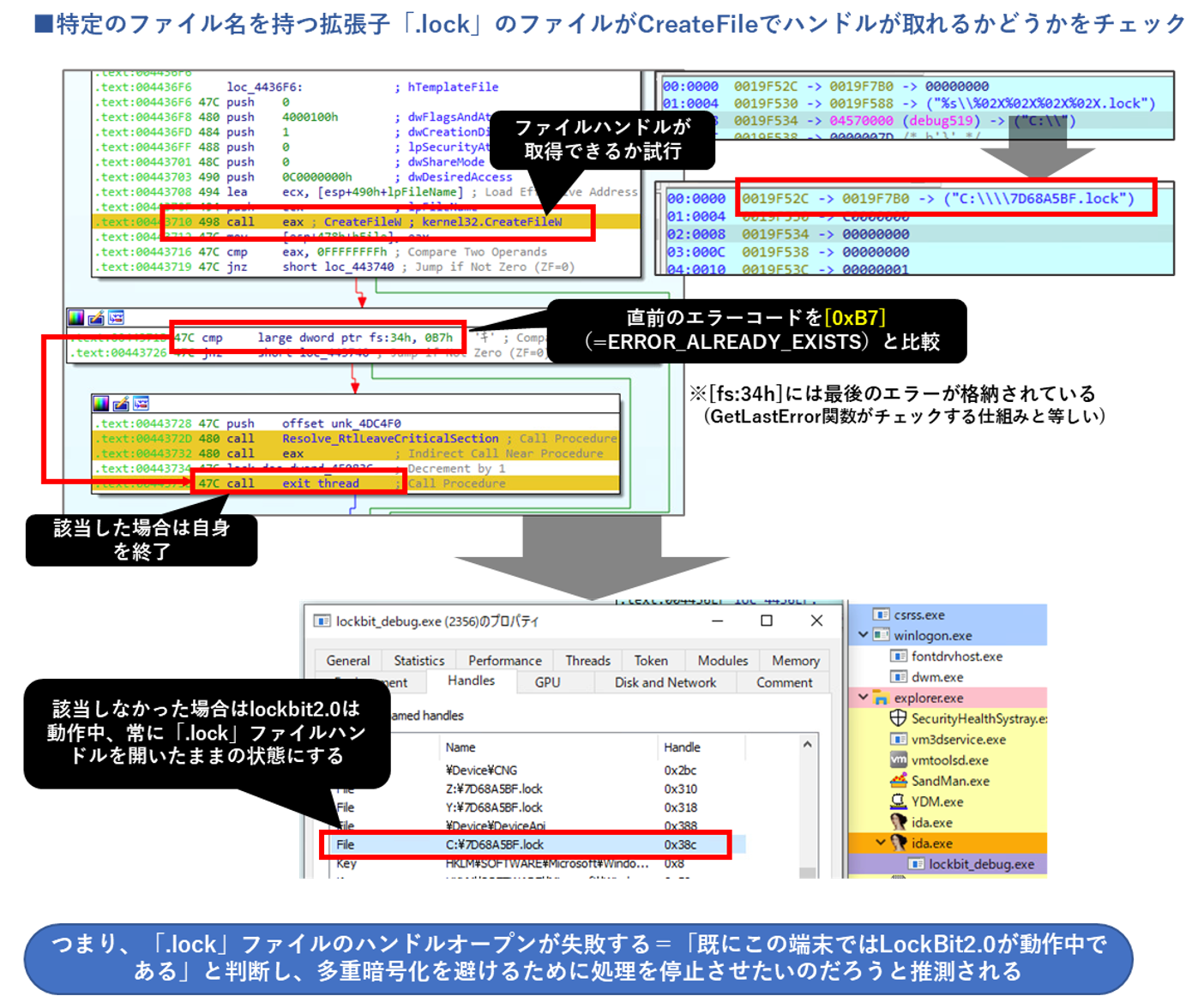Image resolution: width=1198 pixels, height=1008 pixels.
Task: Click the node color icon in cmp block
Action: pos(77,318)
